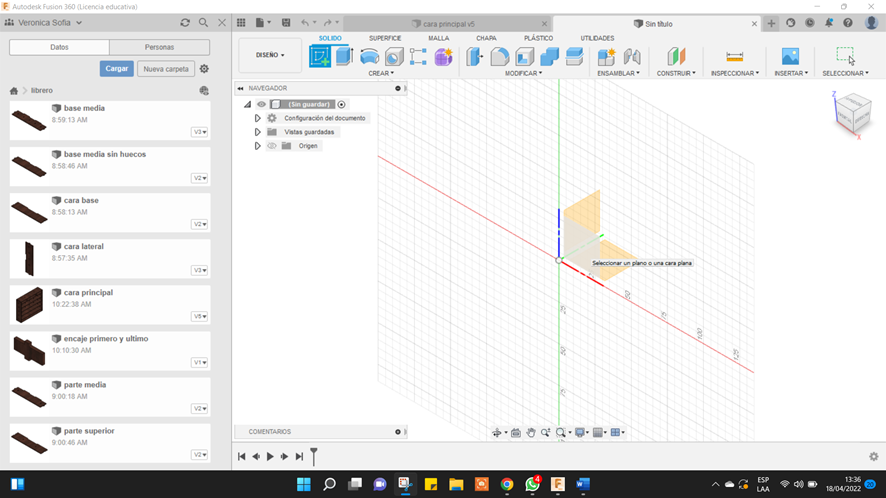Select the Offset Face tool

(574, 57)
